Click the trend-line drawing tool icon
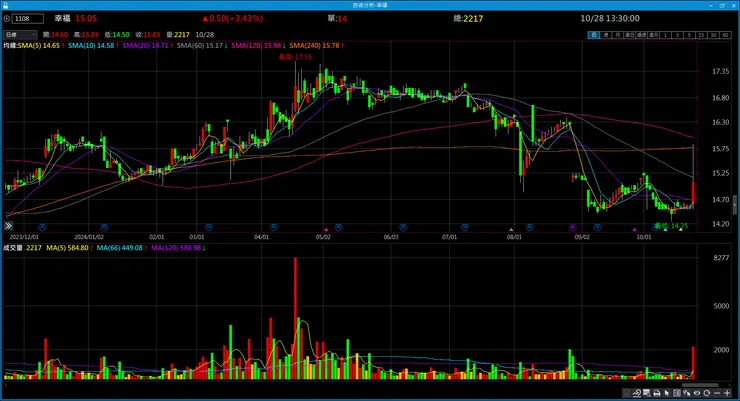 click(x=637, y=393)
